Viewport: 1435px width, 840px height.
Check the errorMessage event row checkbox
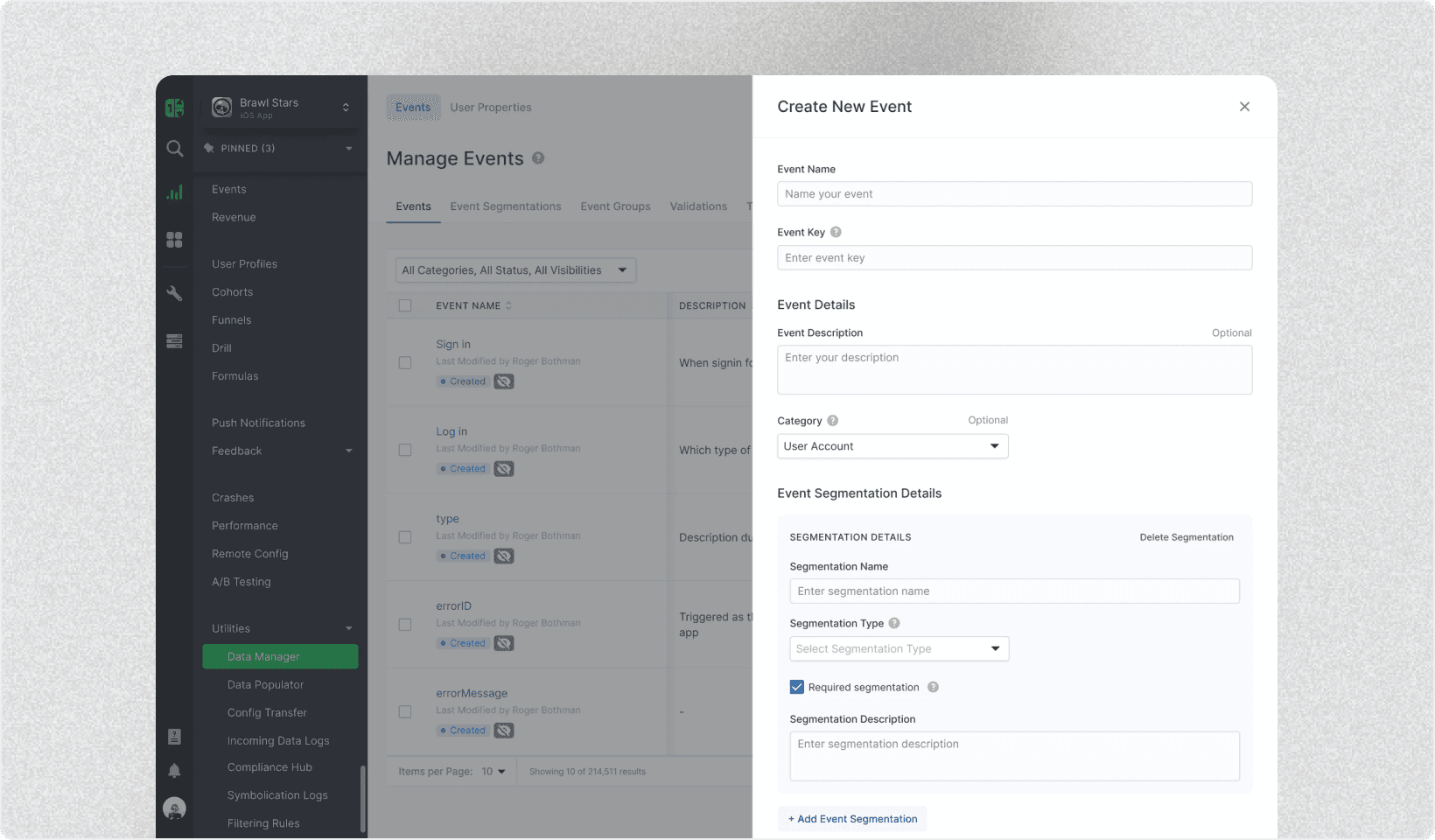click(x=405, y=712)
